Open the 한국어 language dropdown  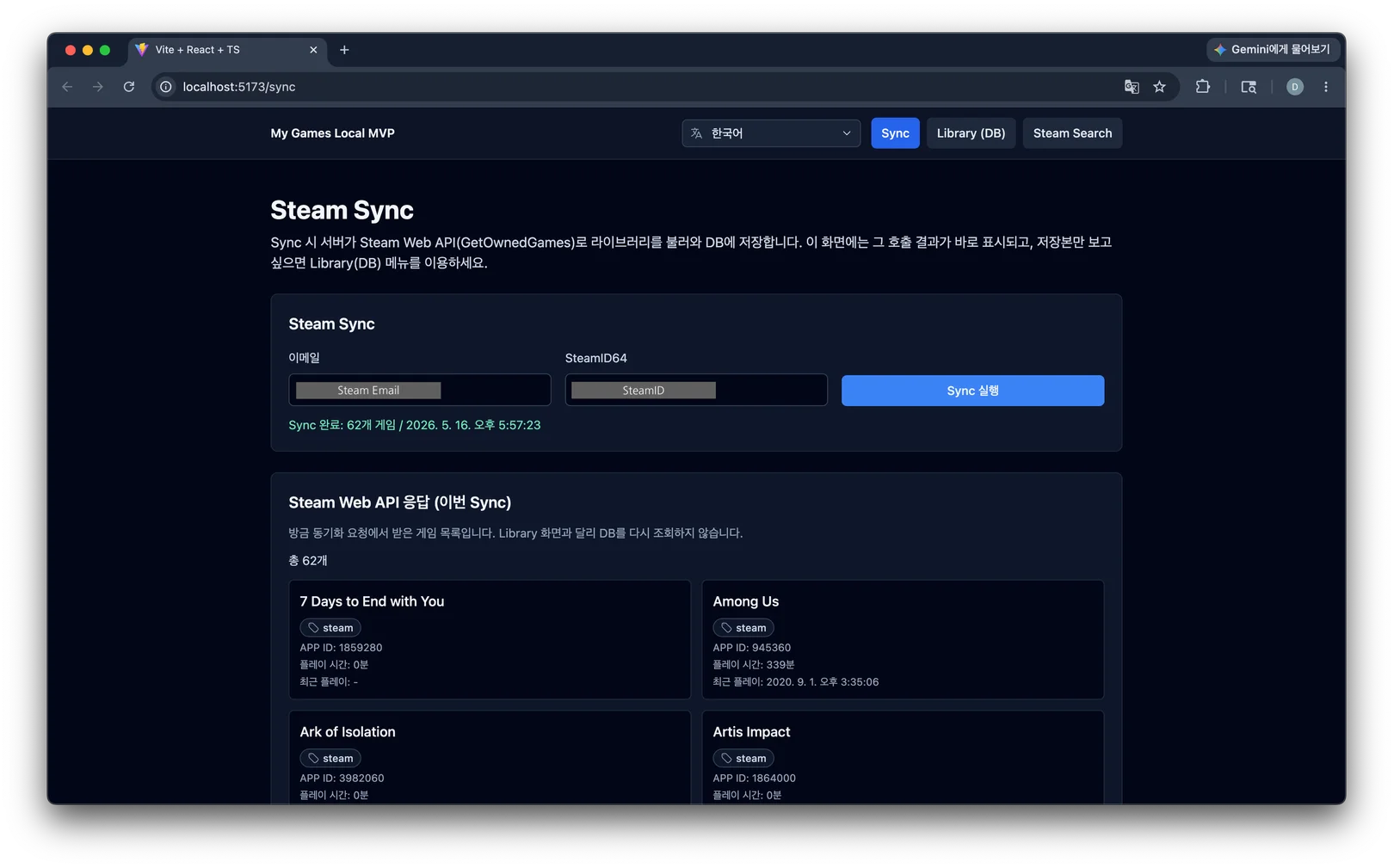[771, 133]
